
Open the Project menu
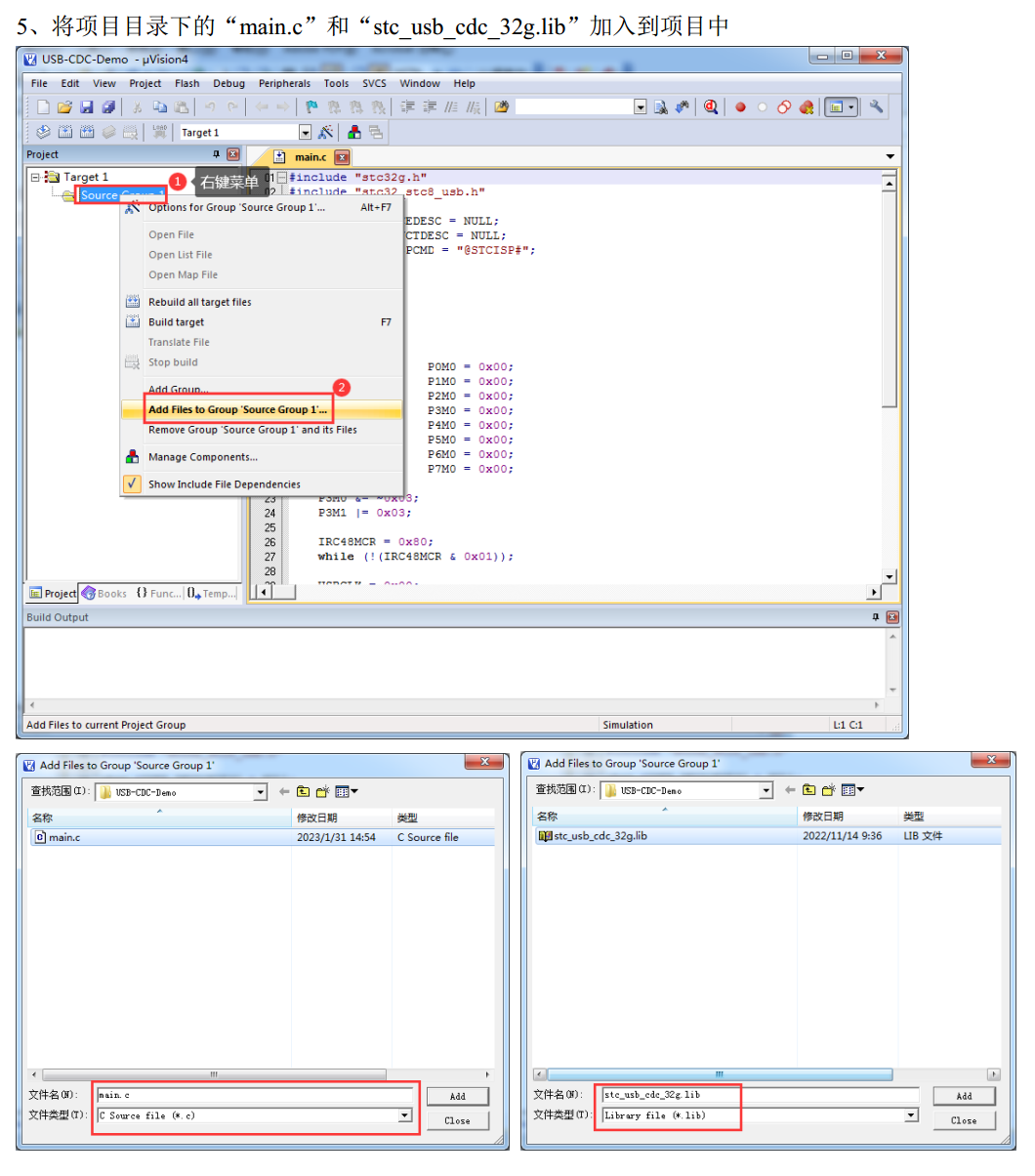pos(145,83)
